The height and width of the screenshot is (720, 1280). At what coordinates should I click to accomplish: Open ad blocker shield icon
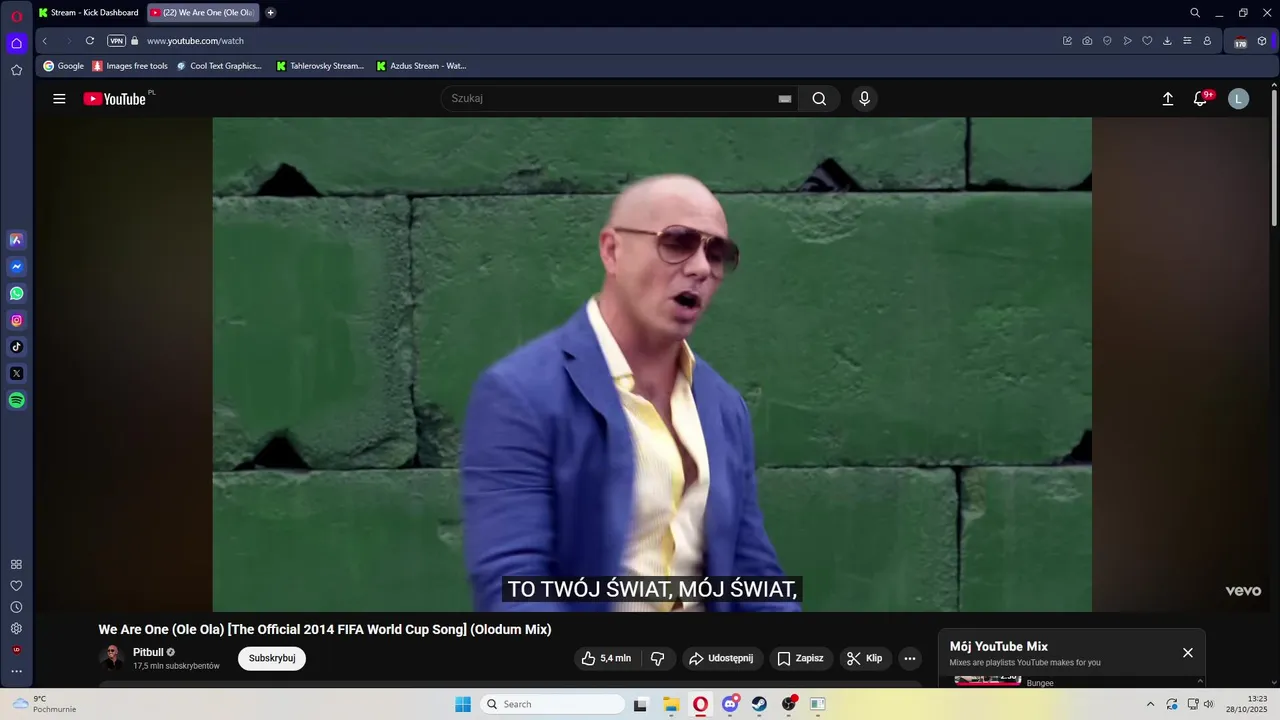1107,41
